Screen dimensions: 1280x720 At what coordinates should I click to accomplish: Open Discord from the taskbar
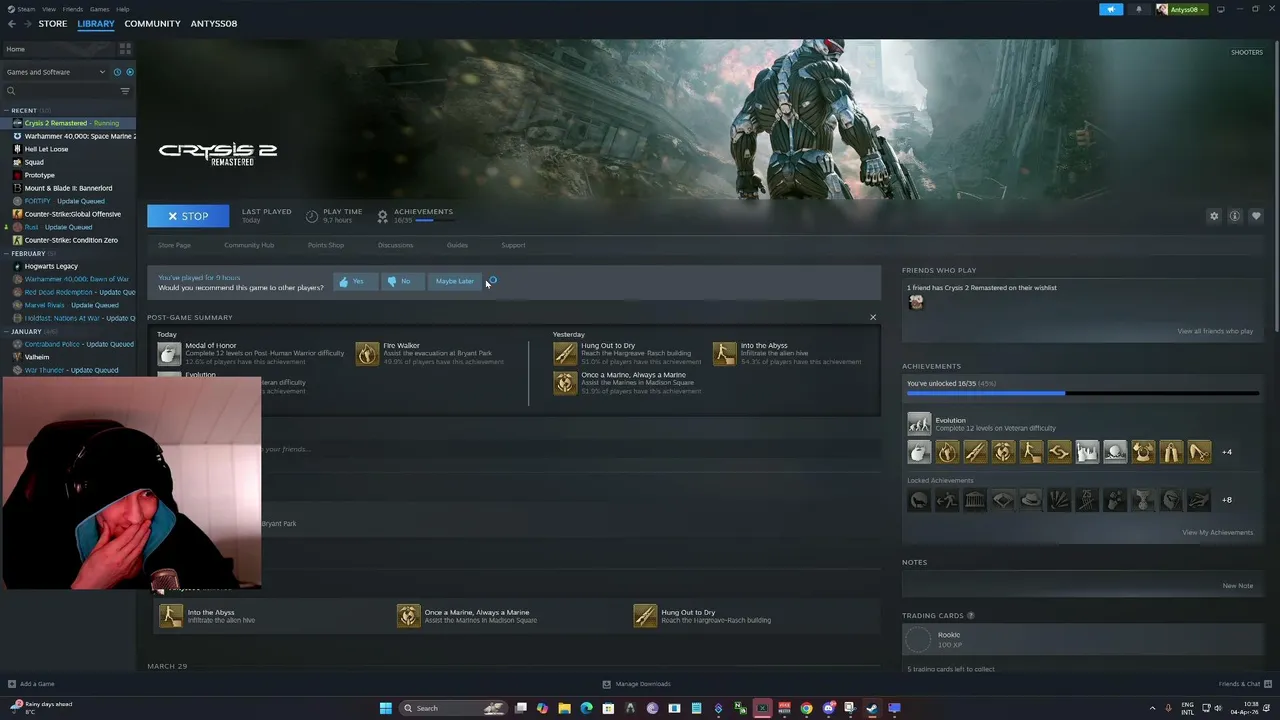(828, 708)
